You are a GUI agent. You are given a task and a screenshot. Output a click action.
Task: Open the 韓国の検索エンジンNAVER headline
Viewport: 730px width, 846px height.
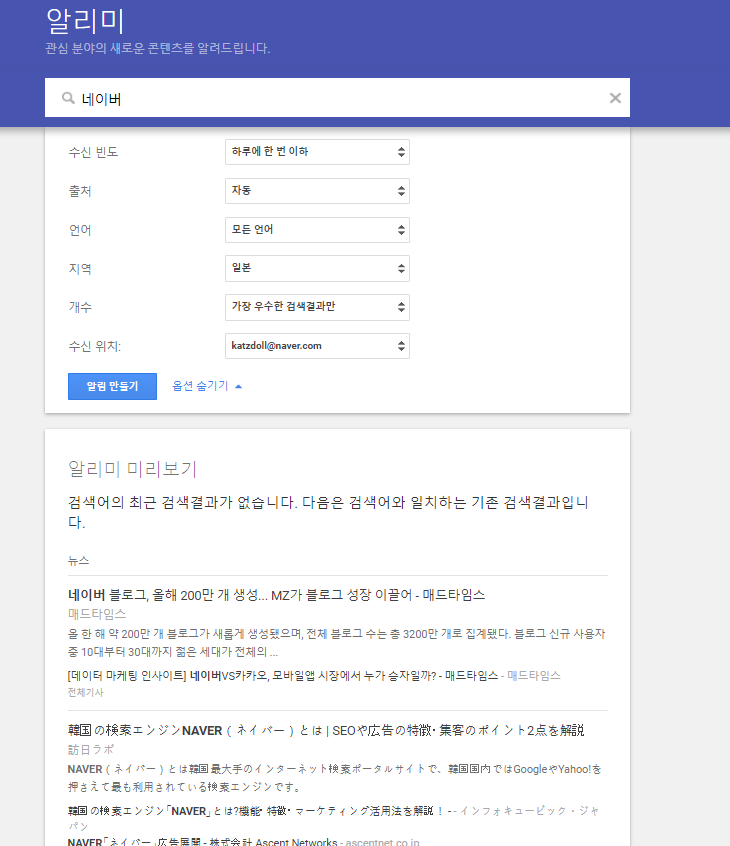pos(326,731)
